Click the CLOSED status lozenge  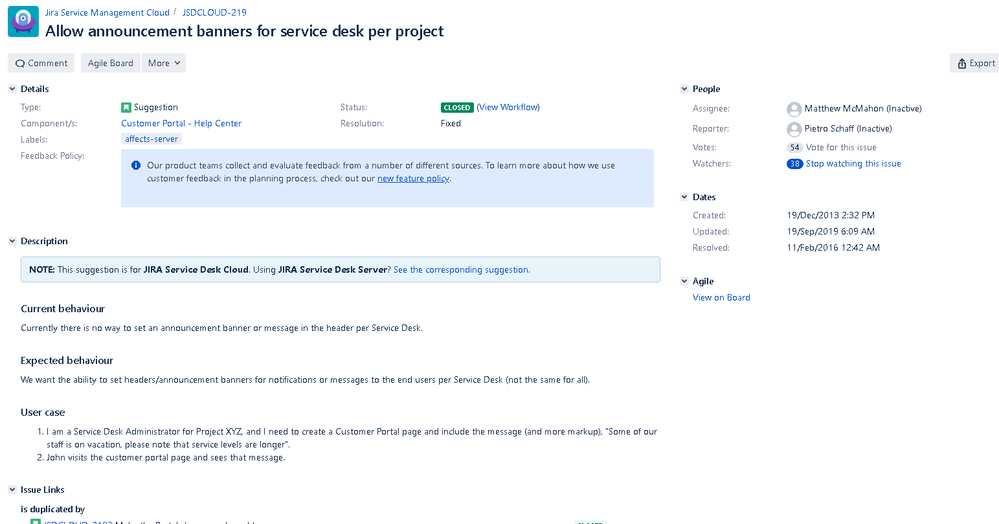click(457, 108)
